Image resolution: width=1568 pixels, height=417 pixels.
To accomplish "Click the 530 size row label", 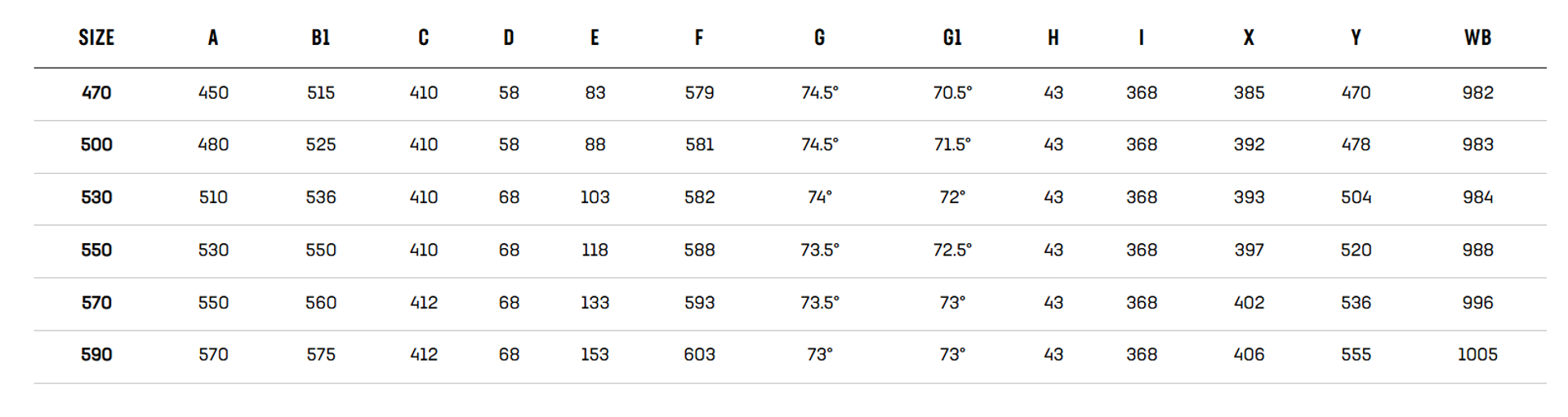I will coord(96,197).
